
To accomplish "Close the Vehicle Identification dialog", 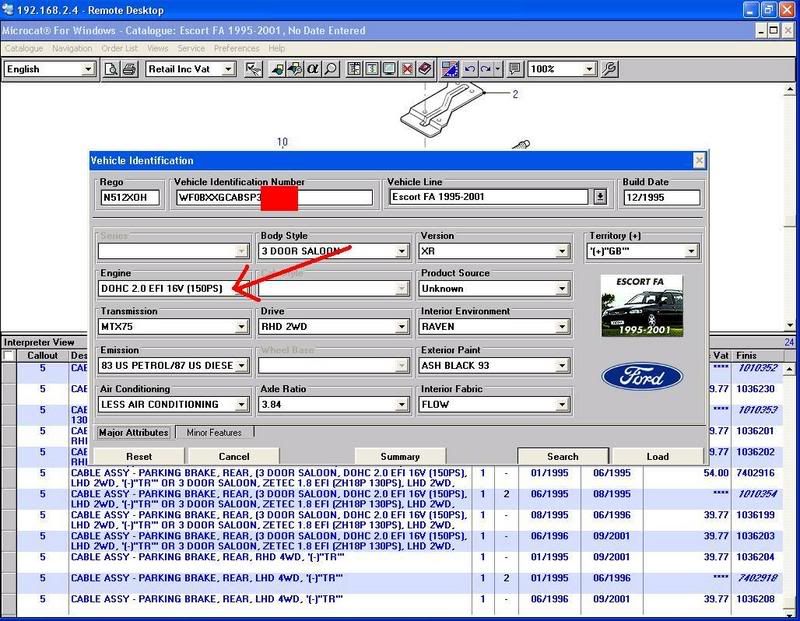I will coord(699,161).
